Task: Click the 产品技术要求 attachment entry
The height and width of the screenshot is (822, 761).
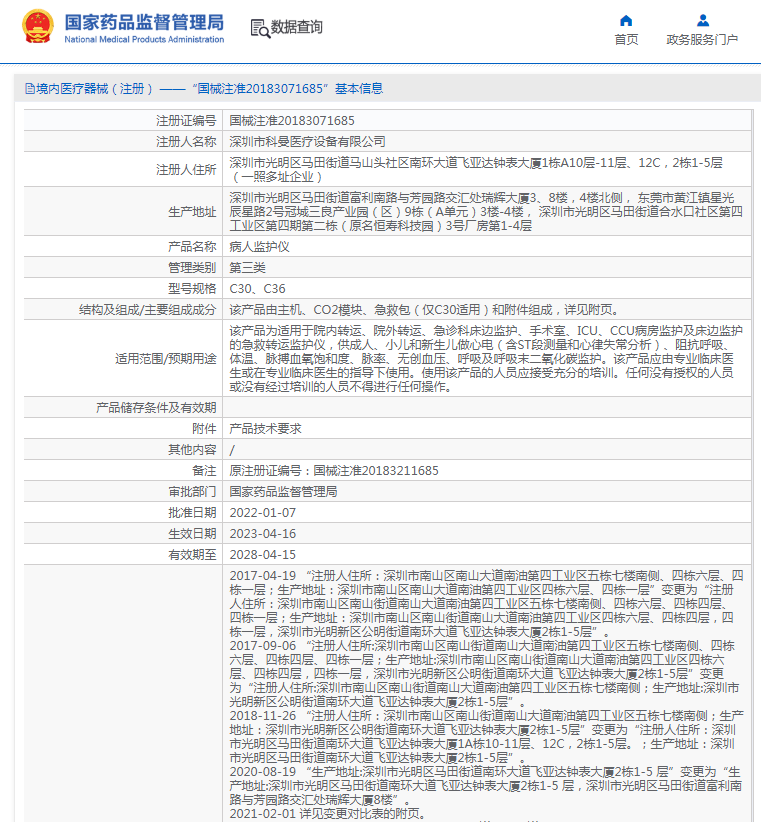Action: (265, 428)
